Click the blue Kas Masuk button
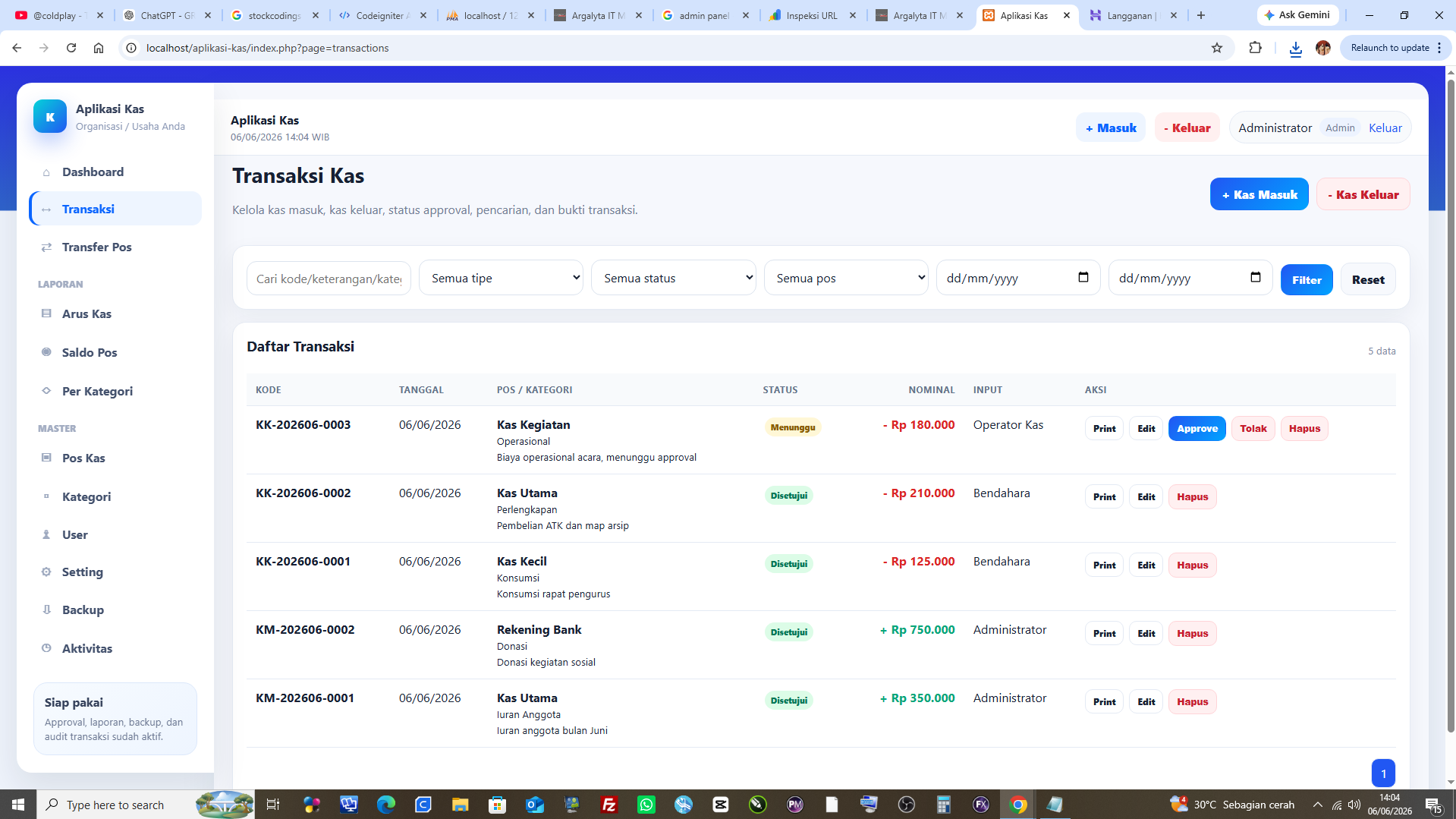Screen dimensions: 1456x819 pyautogui.click(x=1259, y=194)
